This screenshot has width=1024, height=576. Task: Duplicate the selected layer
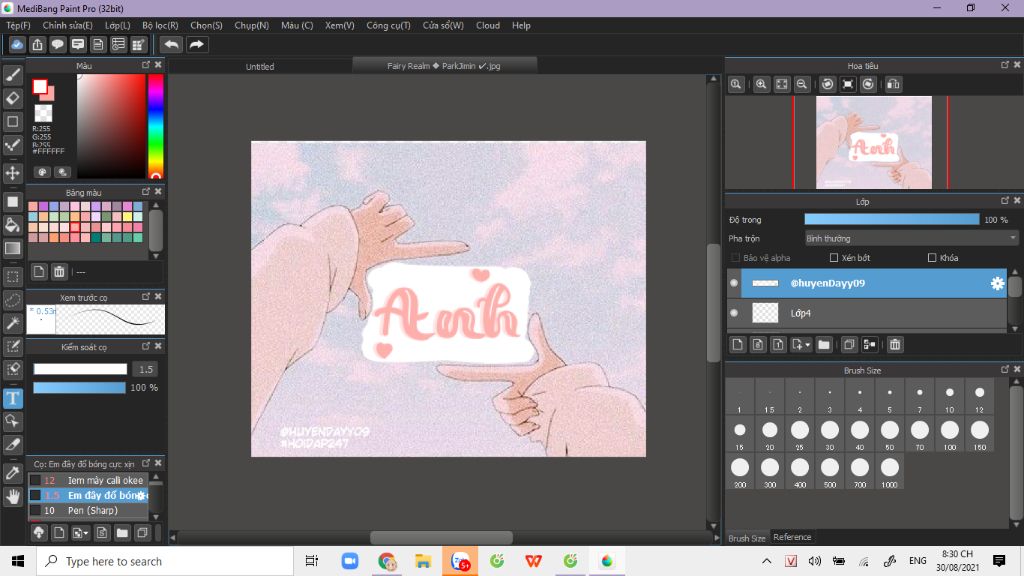click(x=849, y=345)
